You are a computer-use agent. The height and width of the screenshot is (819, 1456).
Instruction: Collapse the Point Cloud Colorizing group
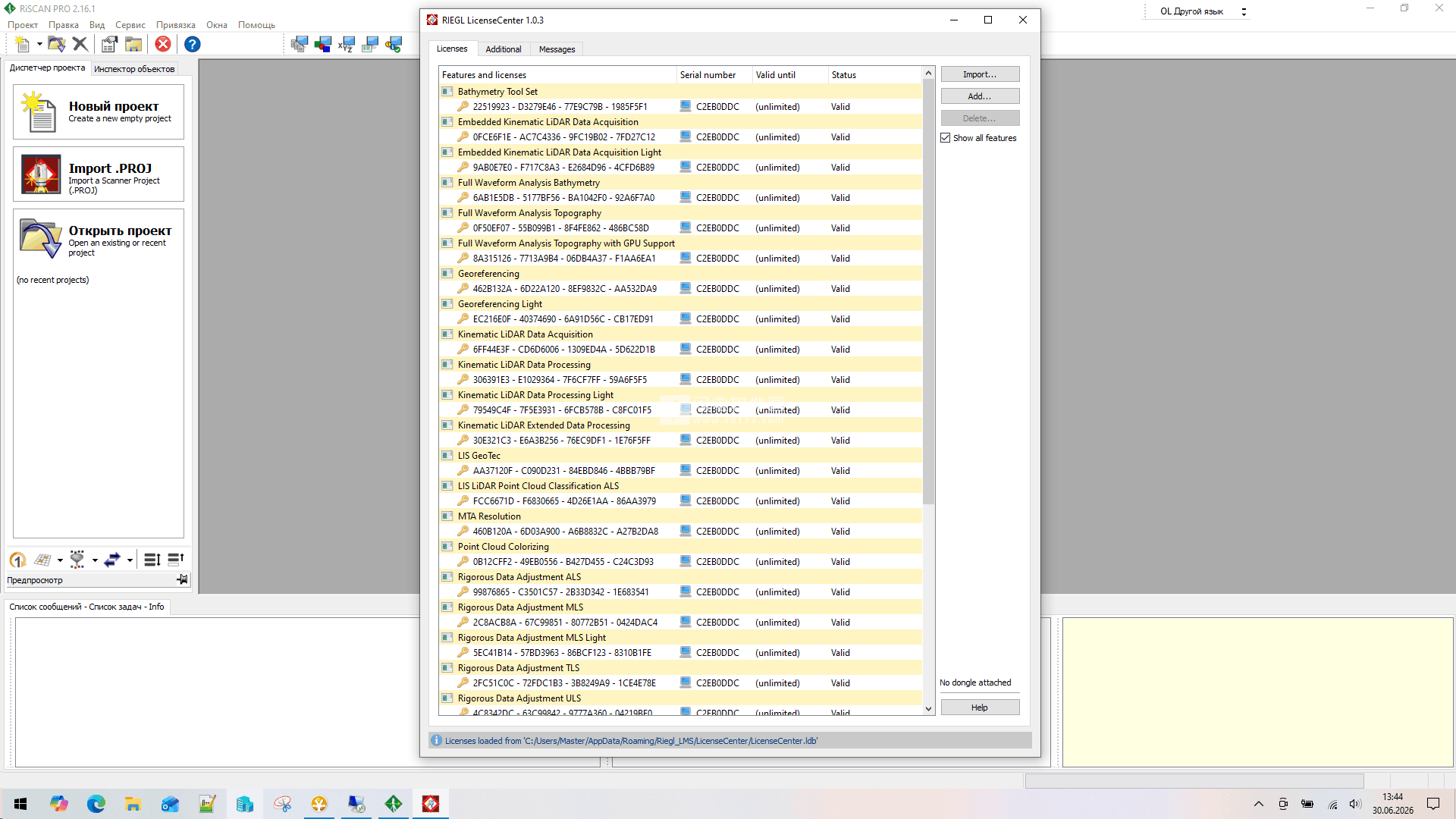(447, 547)
